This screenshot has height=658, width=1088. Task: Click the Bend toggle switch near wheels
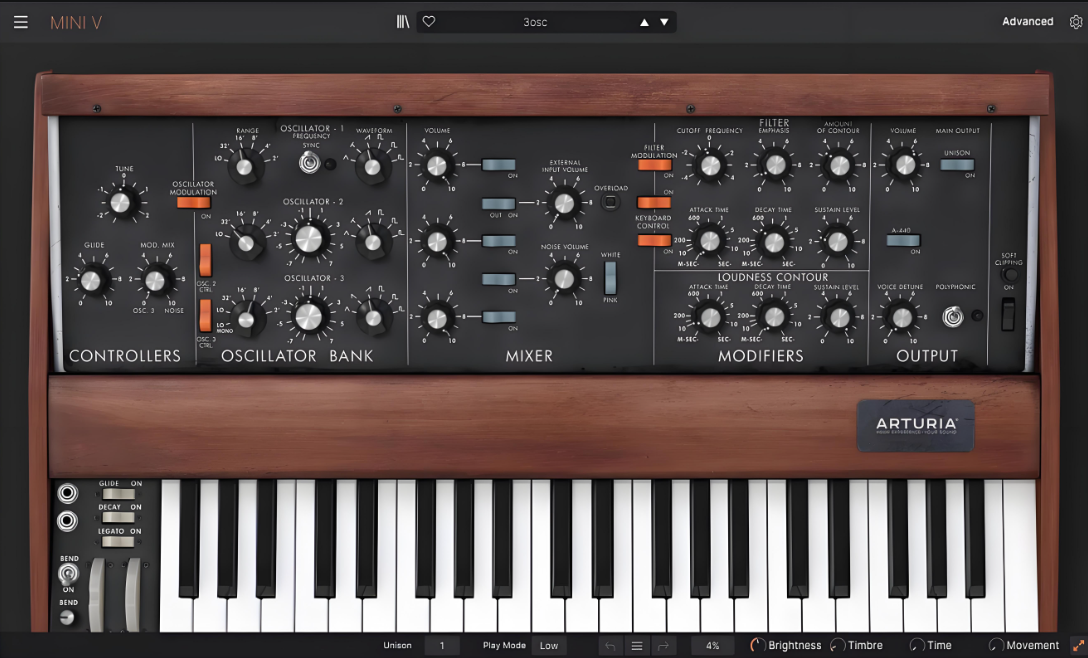67,574
